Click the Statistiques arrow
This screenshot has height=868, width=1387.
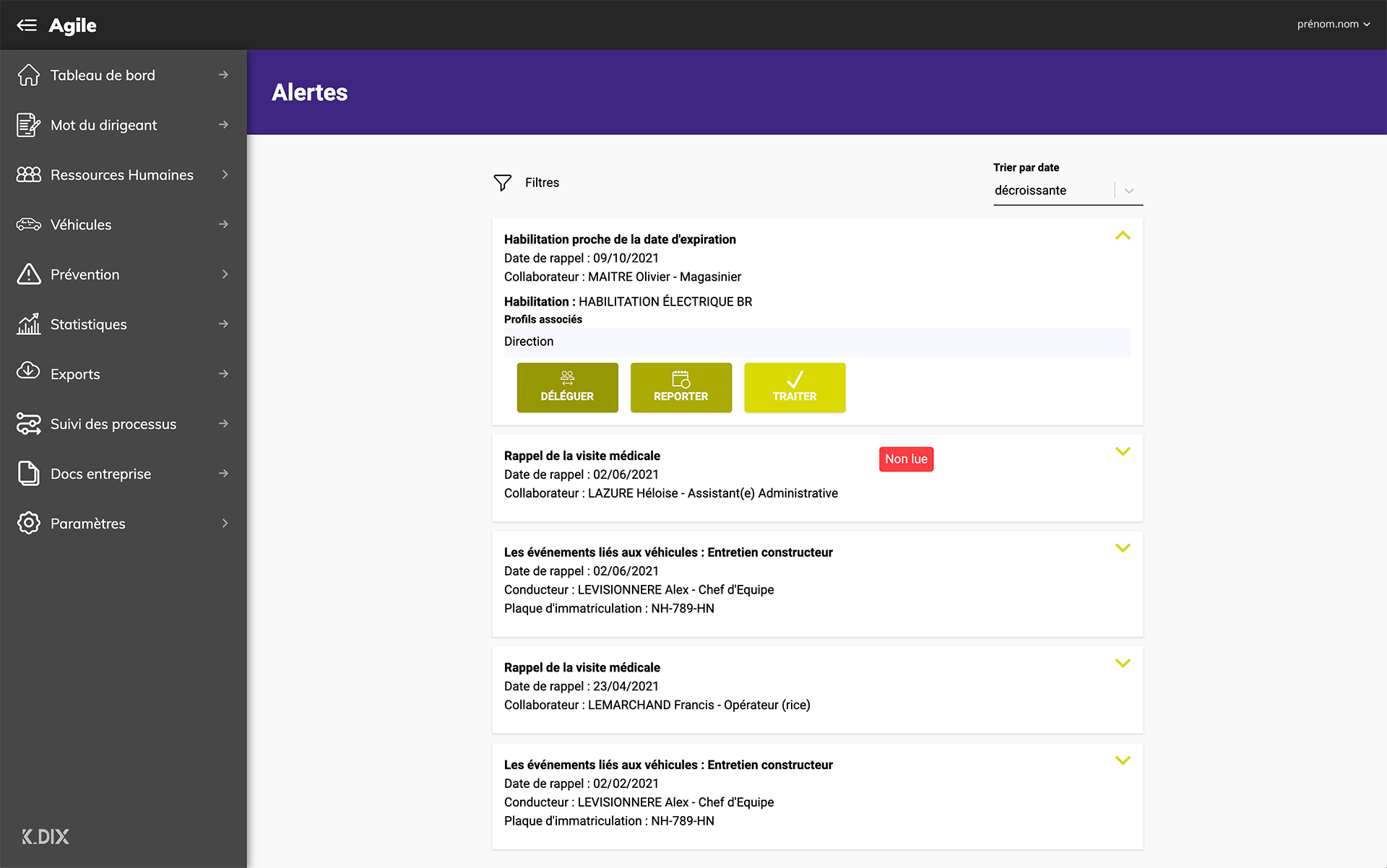(x=224, y=324)
